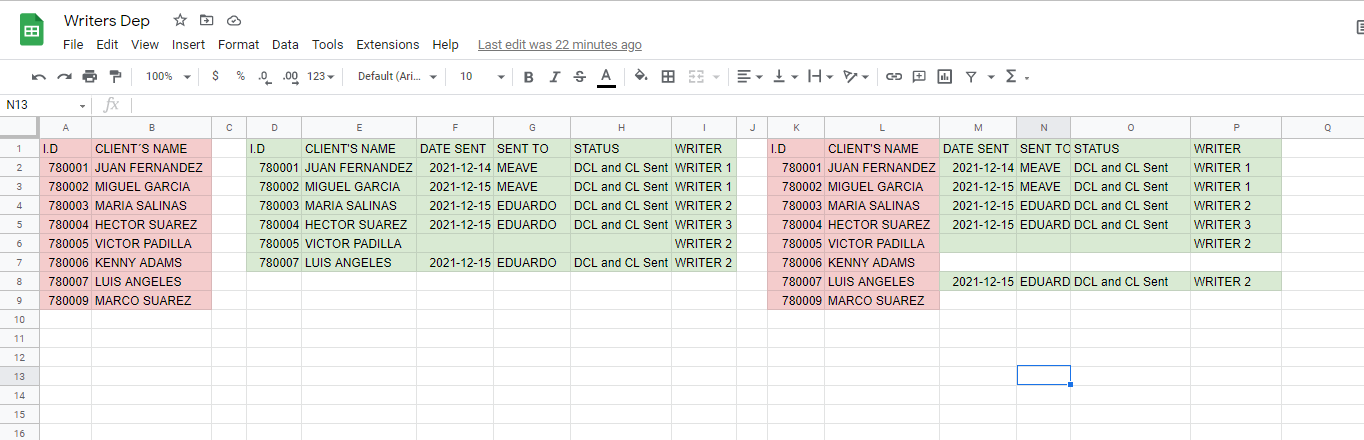Click the cloud save status icon
Image resolution: width=1364 pixels, height=440 pixels.
pos(234,20)
